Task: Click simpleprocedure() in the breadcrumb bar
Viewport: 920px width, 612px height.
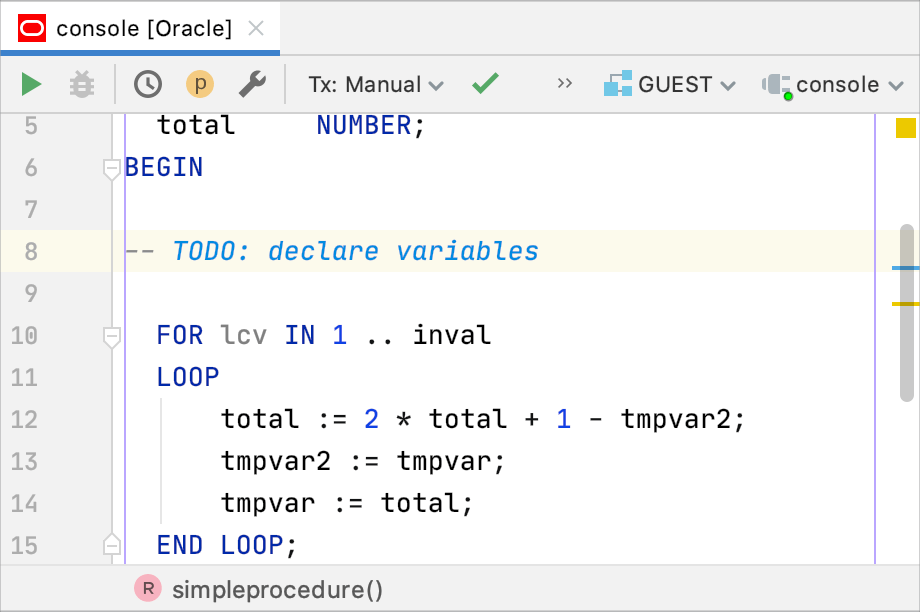Action: tap(276, 590)
